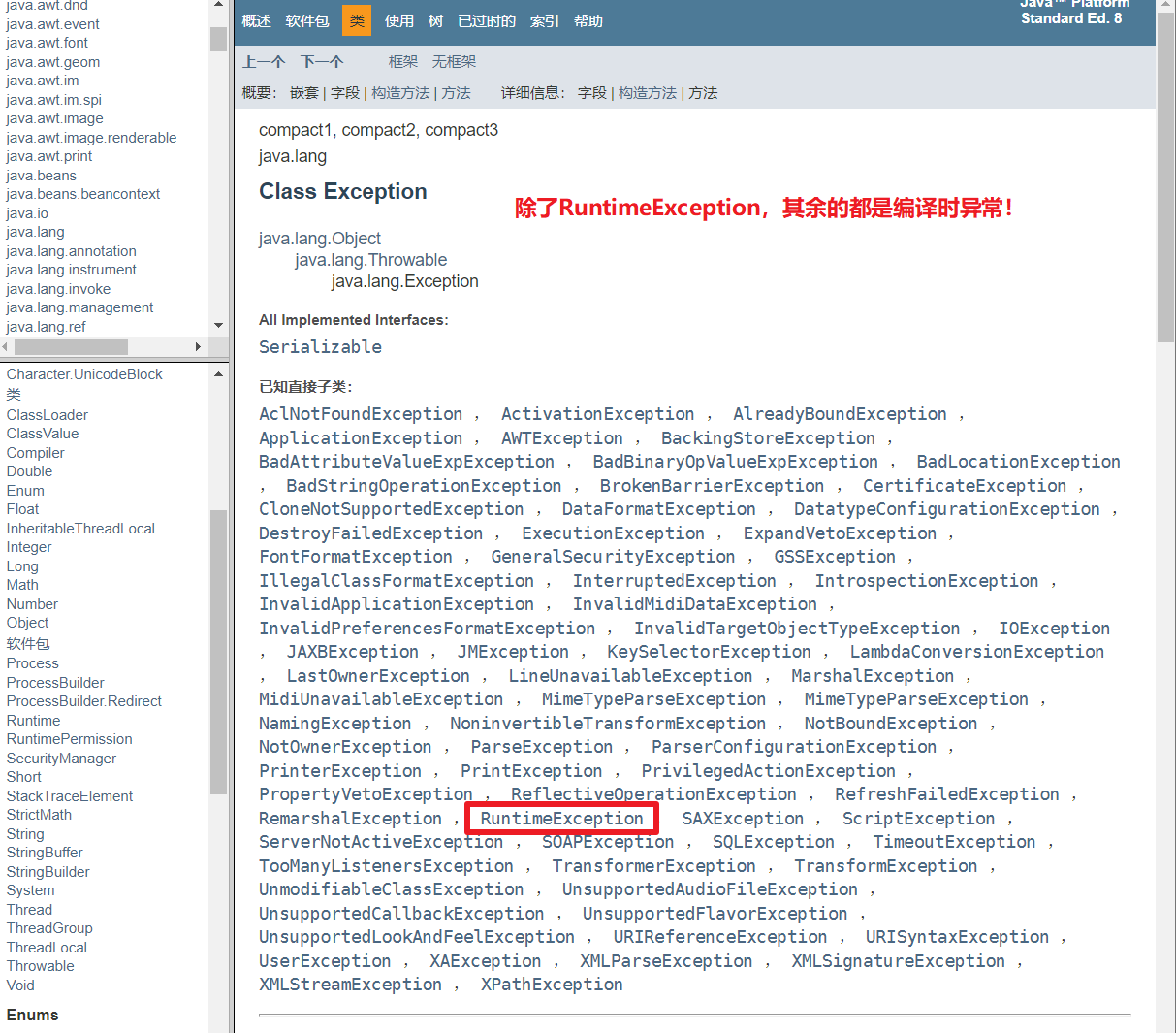
Task: Navigate to the next class via 下一个
Action: tap(321, 61)
